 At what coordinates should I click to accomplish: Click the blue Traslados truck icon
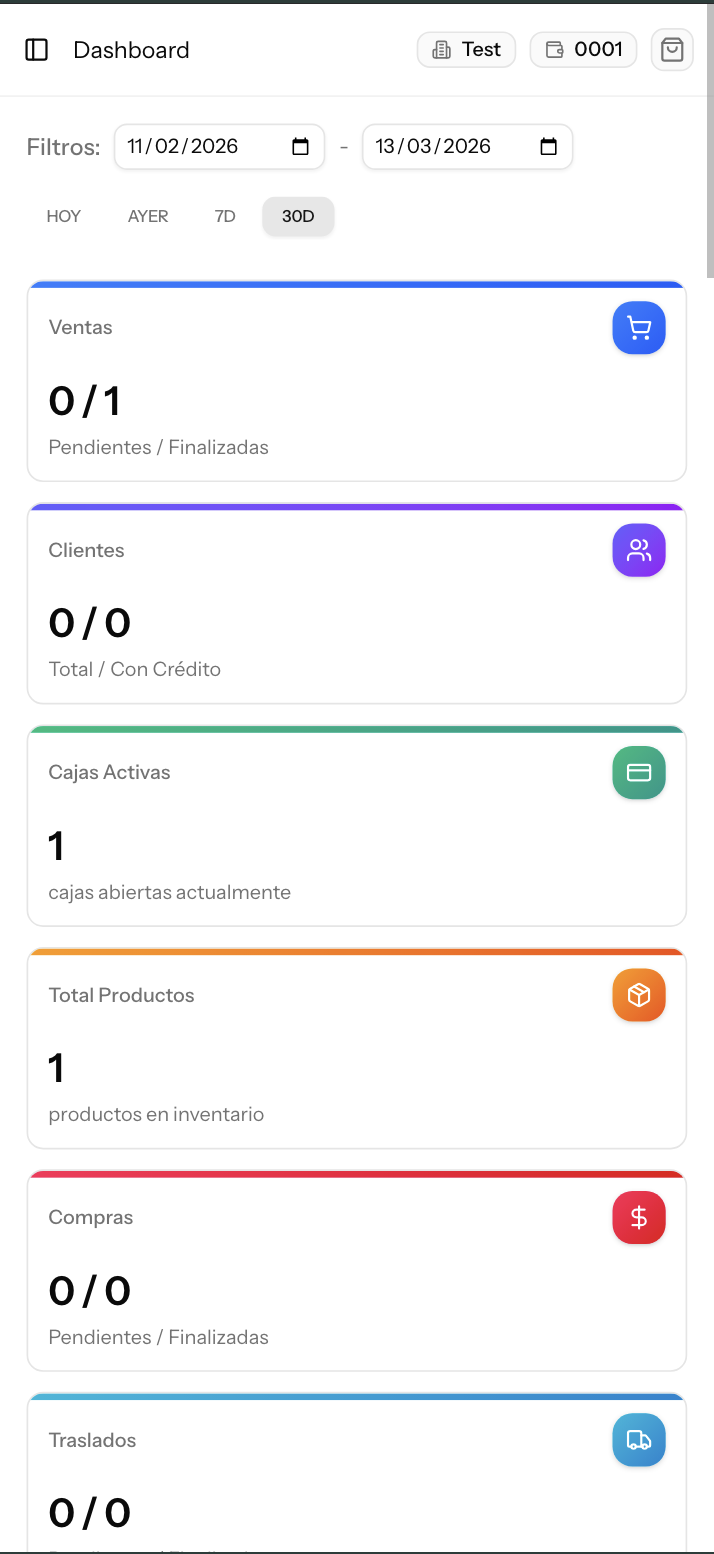(x=639, y=1440)
